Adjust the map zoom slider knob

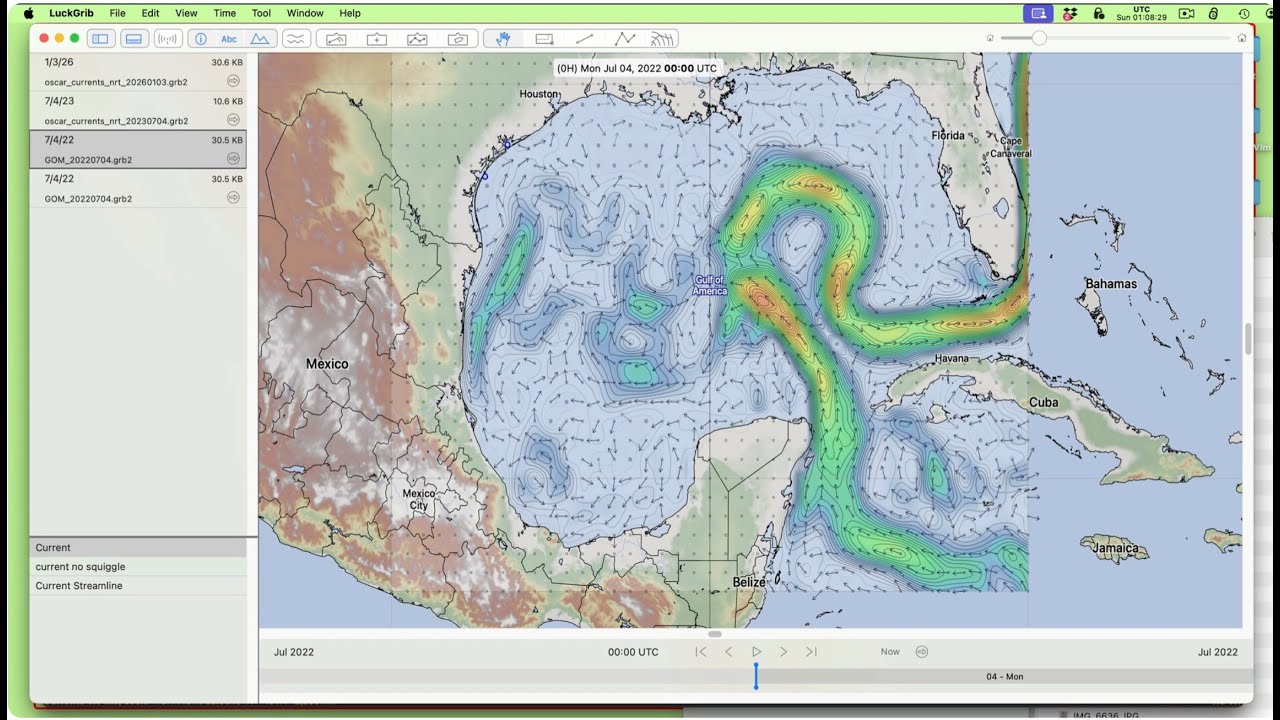1039,38
